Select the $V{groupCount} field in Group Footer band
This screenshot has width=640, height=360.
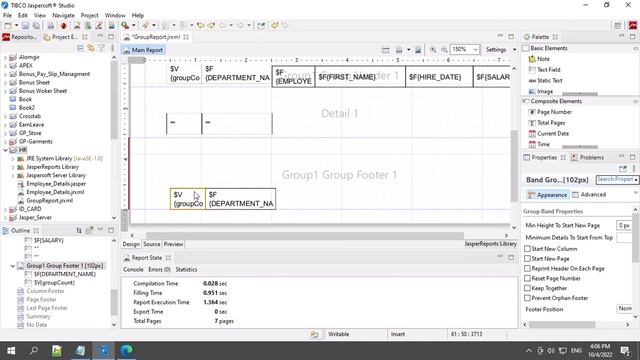click(x=188, y=199)
